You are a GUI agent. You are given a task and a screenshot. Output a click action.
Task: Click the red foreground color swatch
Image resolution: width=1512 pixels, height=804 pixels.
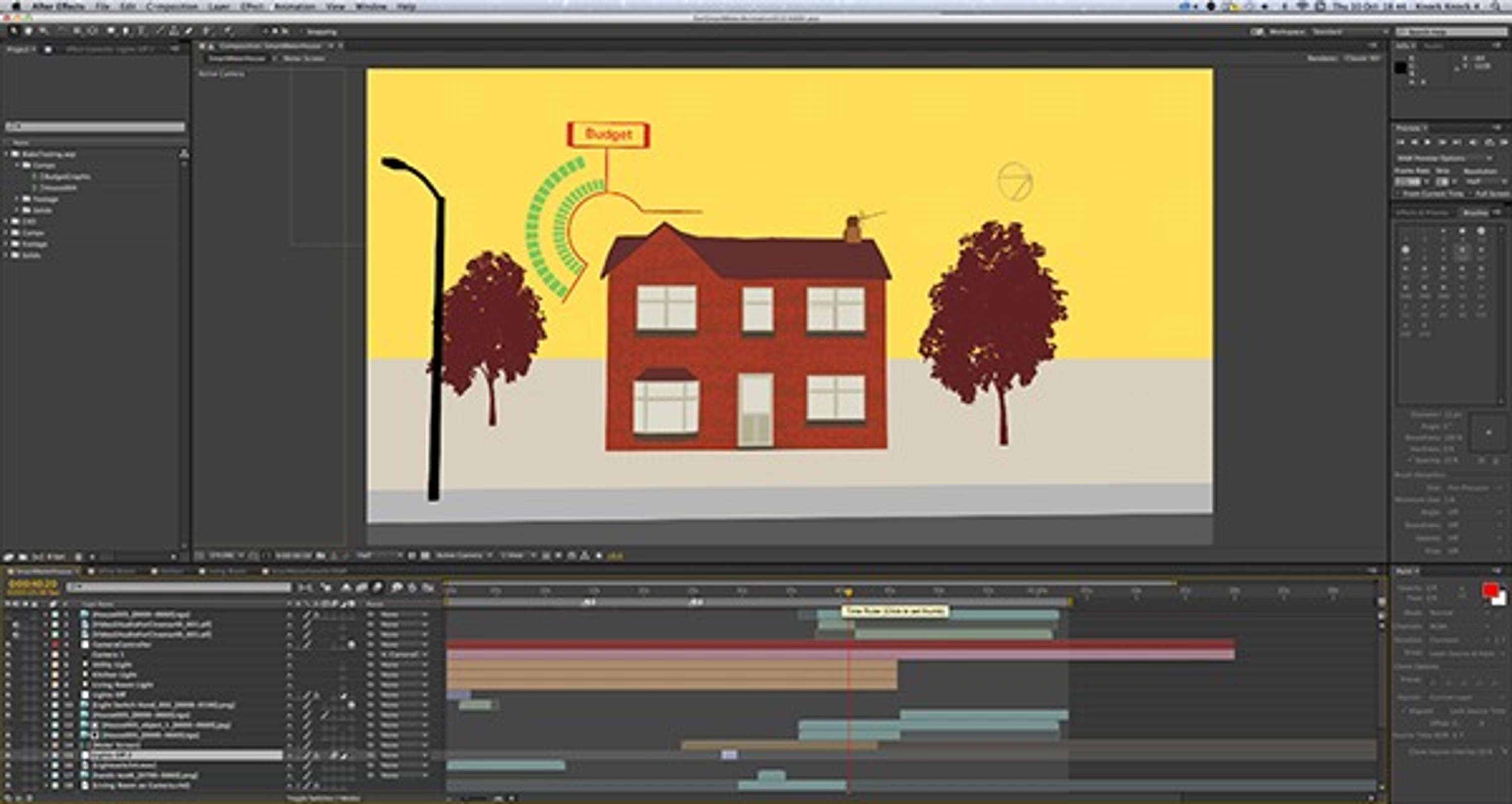[1490, 590]
